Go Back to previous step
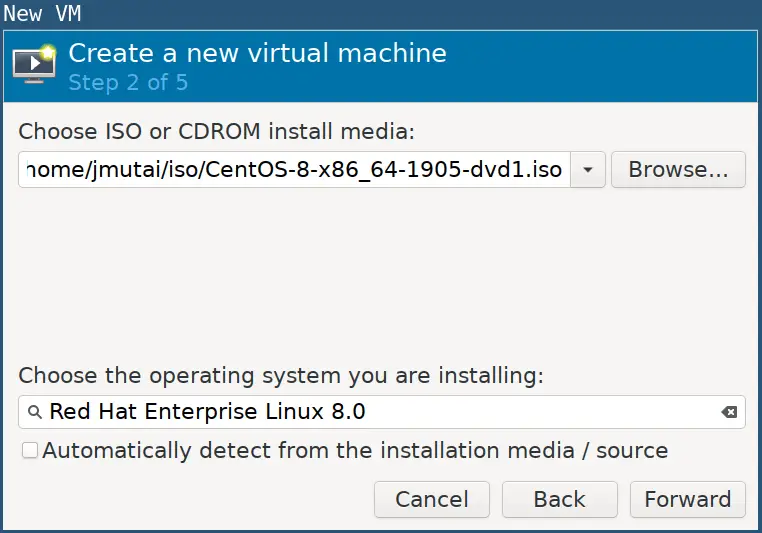This screenshot has width=762, height=533. (559, 499)
